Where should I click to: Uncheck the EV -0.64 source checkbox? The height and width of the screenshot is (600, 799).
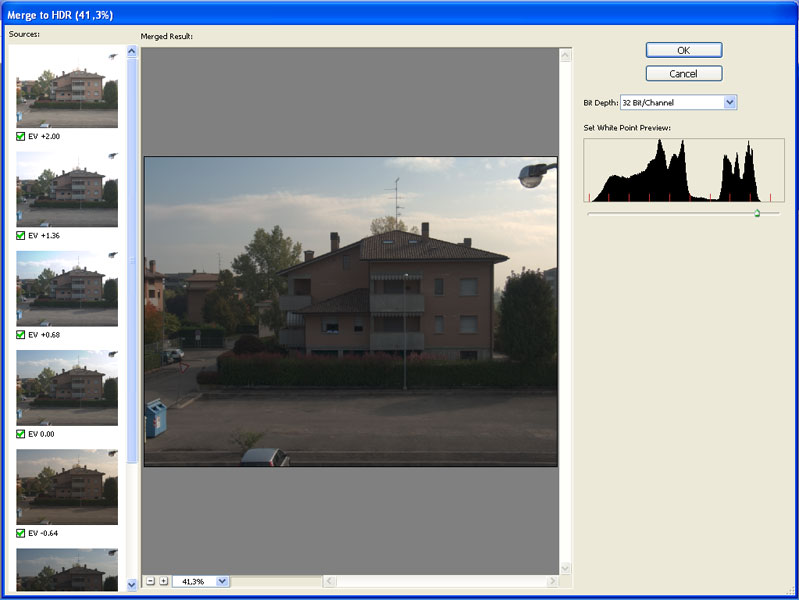click(20, 533)
